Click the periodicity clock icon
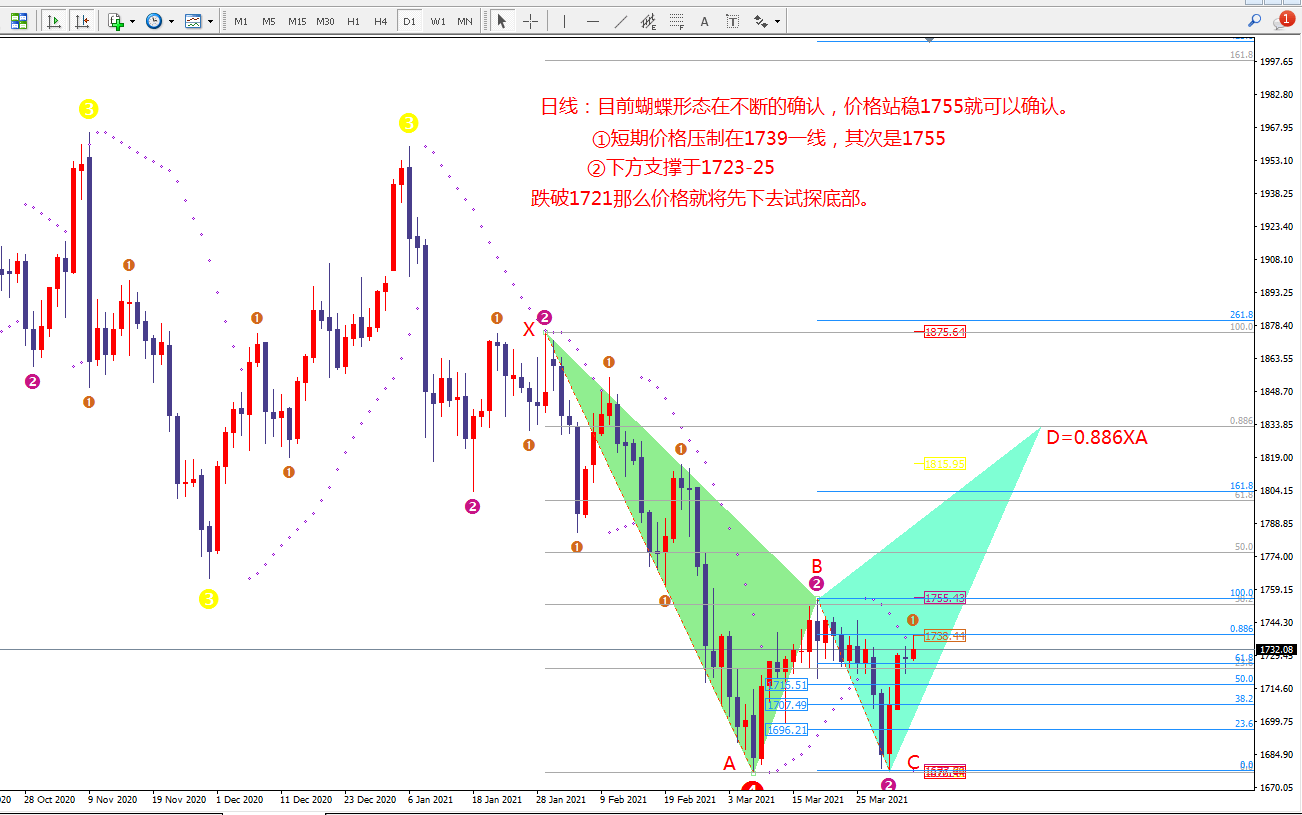The image size is (1302, 815). tap(154, 20)
